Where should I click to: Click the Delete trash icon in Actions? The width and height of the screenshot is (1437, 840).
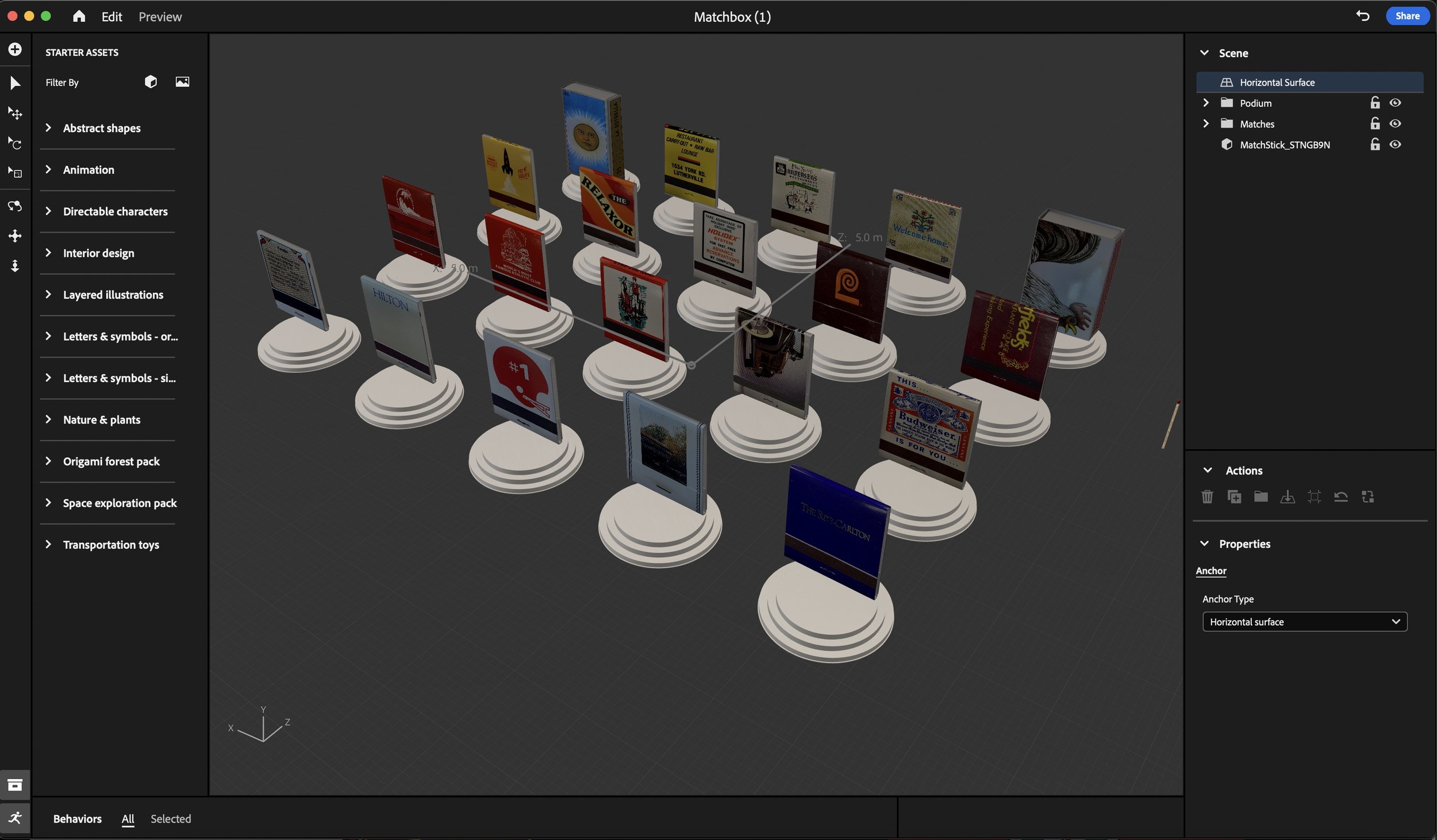point(1207,496)
